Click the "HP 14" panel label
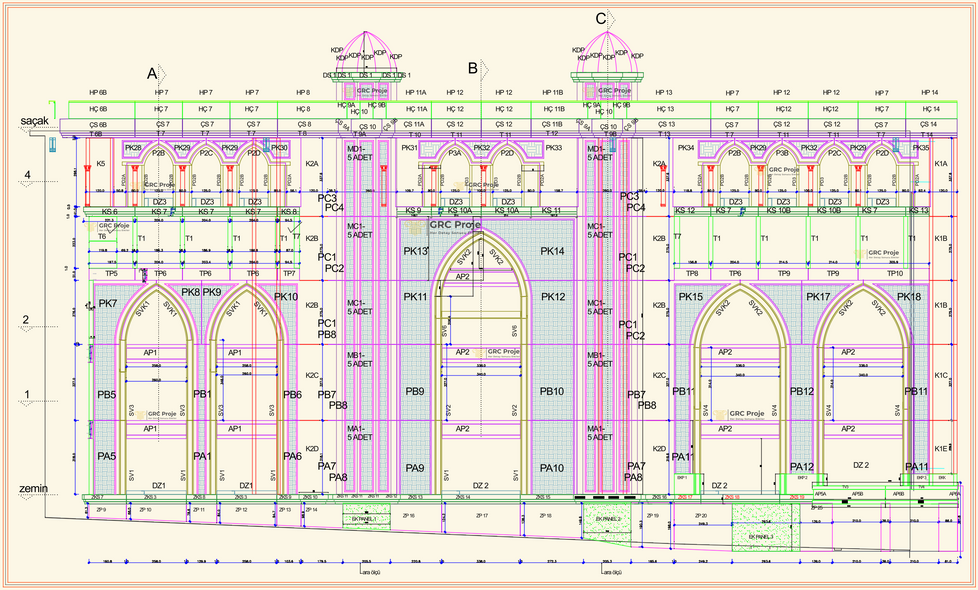The image size is (978, 590). (929, 92)
